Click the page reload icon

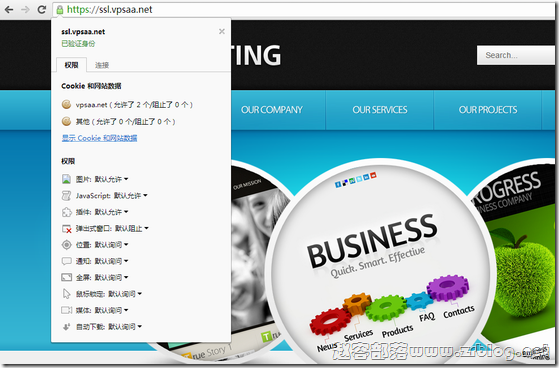42,10
